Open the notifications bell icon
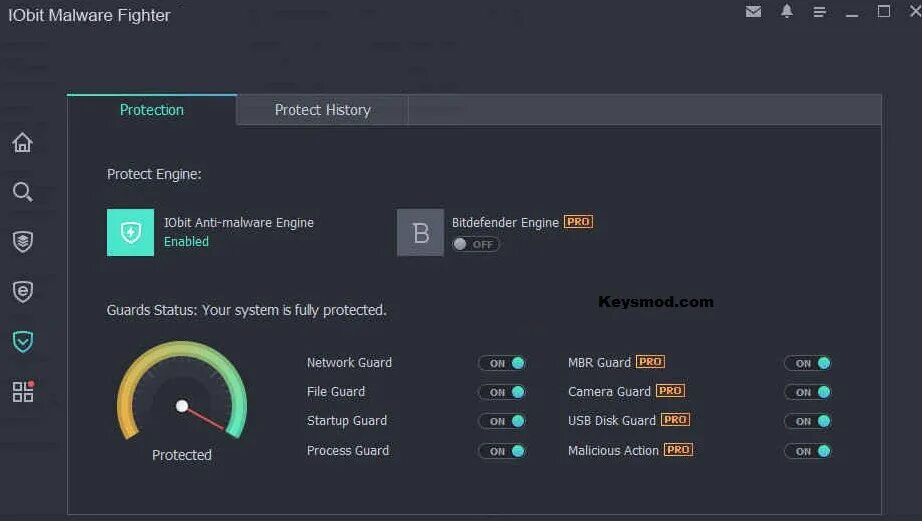The image size is (922, 521). pyautogui.click(x=787, y=11)
